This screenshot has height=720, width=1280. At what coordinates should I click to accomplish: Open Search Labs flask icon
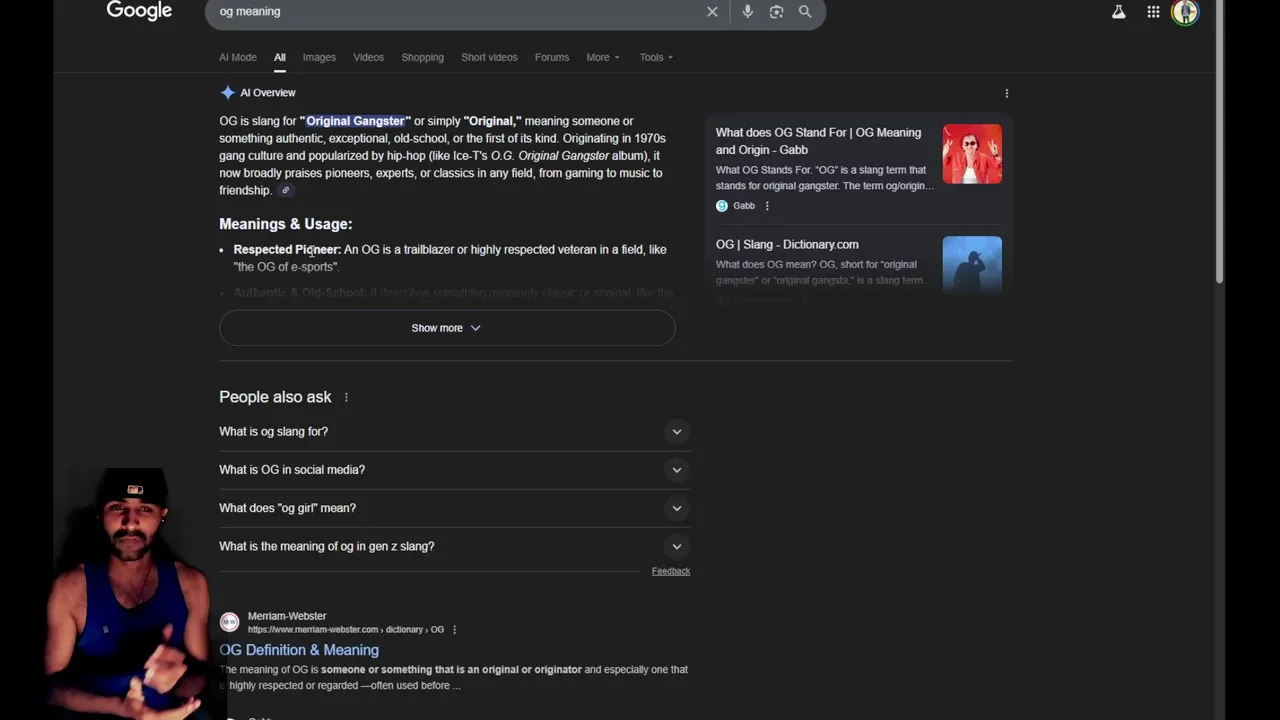coord(1118,12)
